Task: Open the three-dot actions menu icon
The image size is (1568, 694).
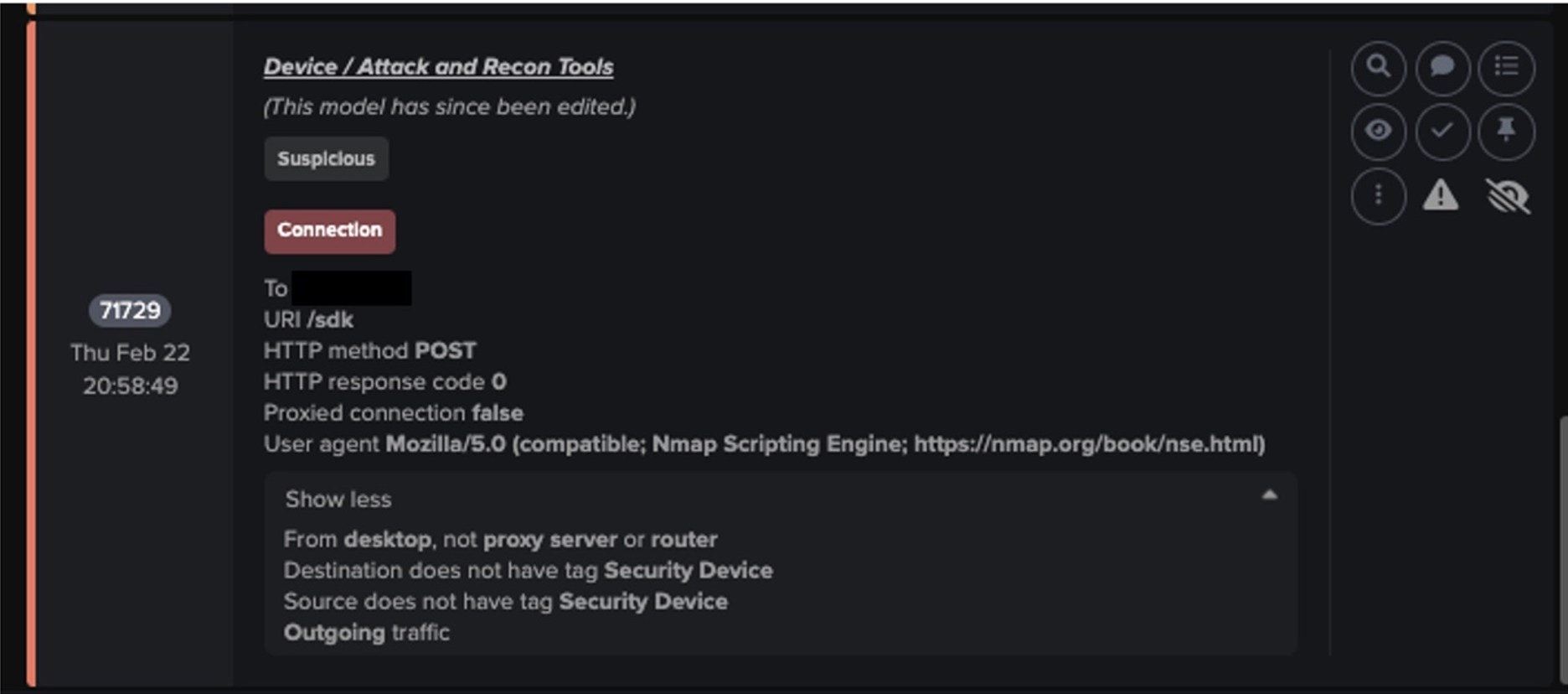Action: click(1379, 194)
